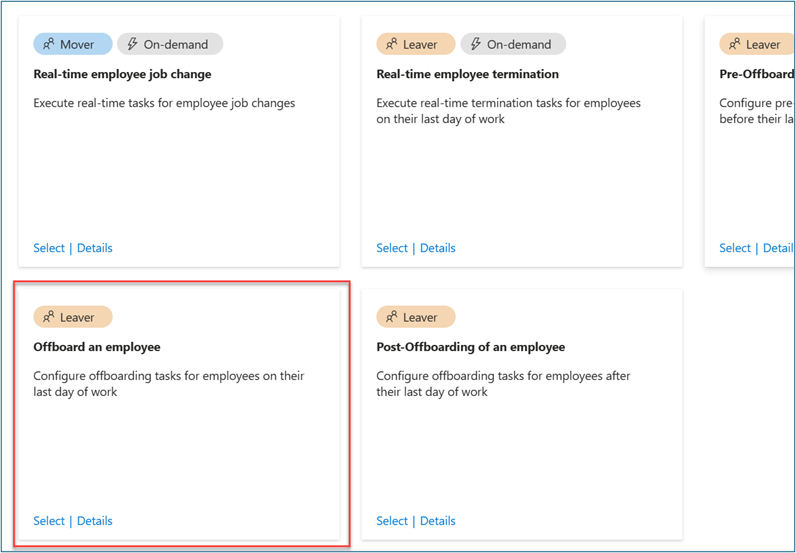The height and width of the screenshot is (553, 796).
Task: Click the On-demand badge on termination card
Action: 513,44
